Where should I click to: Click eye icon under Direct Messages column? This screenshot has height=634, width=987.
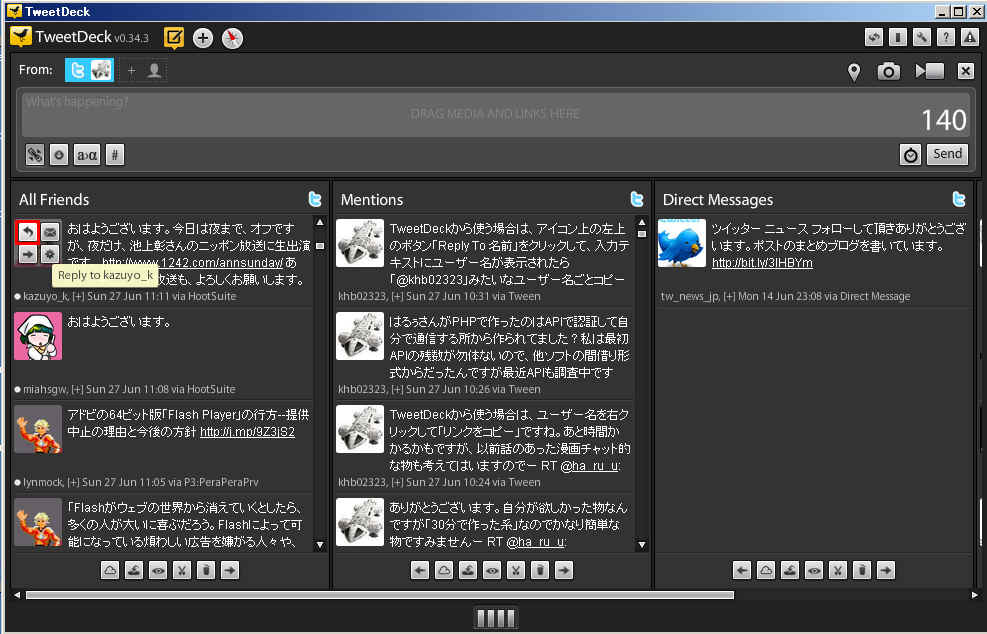814,570
